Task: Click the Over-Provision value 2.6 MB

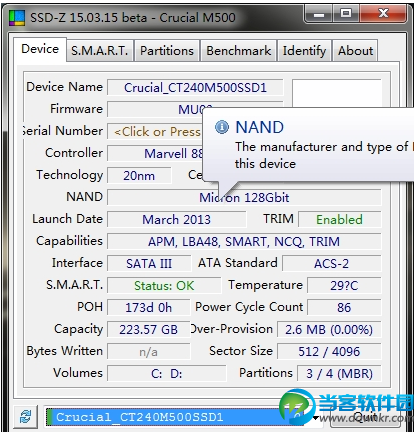Action: click(329, 330)
